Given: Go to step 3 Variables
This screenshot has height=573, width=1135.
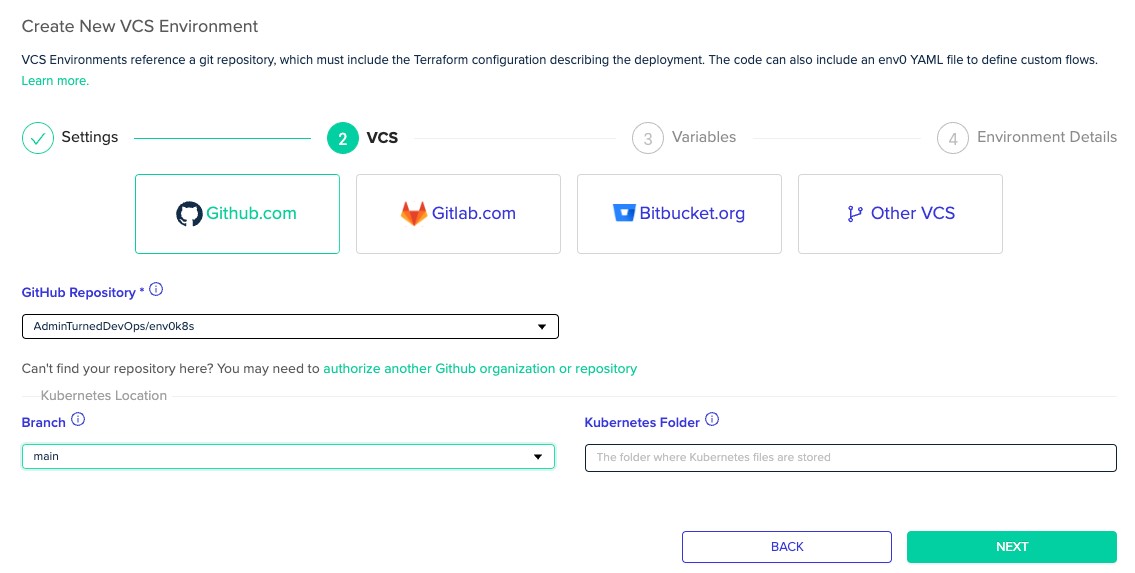Looking at the screenshot, I should (x=684, y=137).
